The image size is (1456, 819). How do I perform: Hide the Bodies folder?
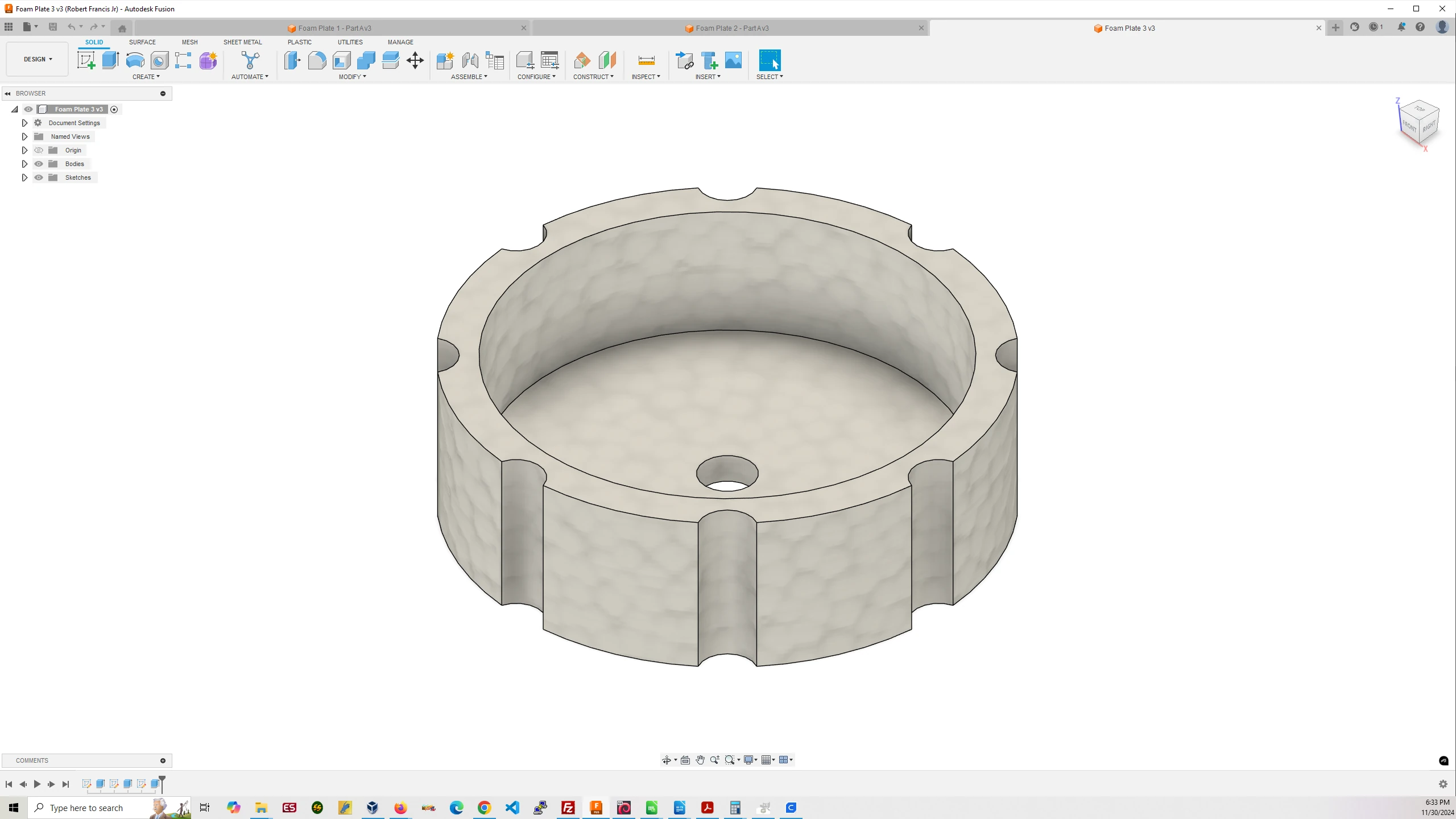click(39, 164)
